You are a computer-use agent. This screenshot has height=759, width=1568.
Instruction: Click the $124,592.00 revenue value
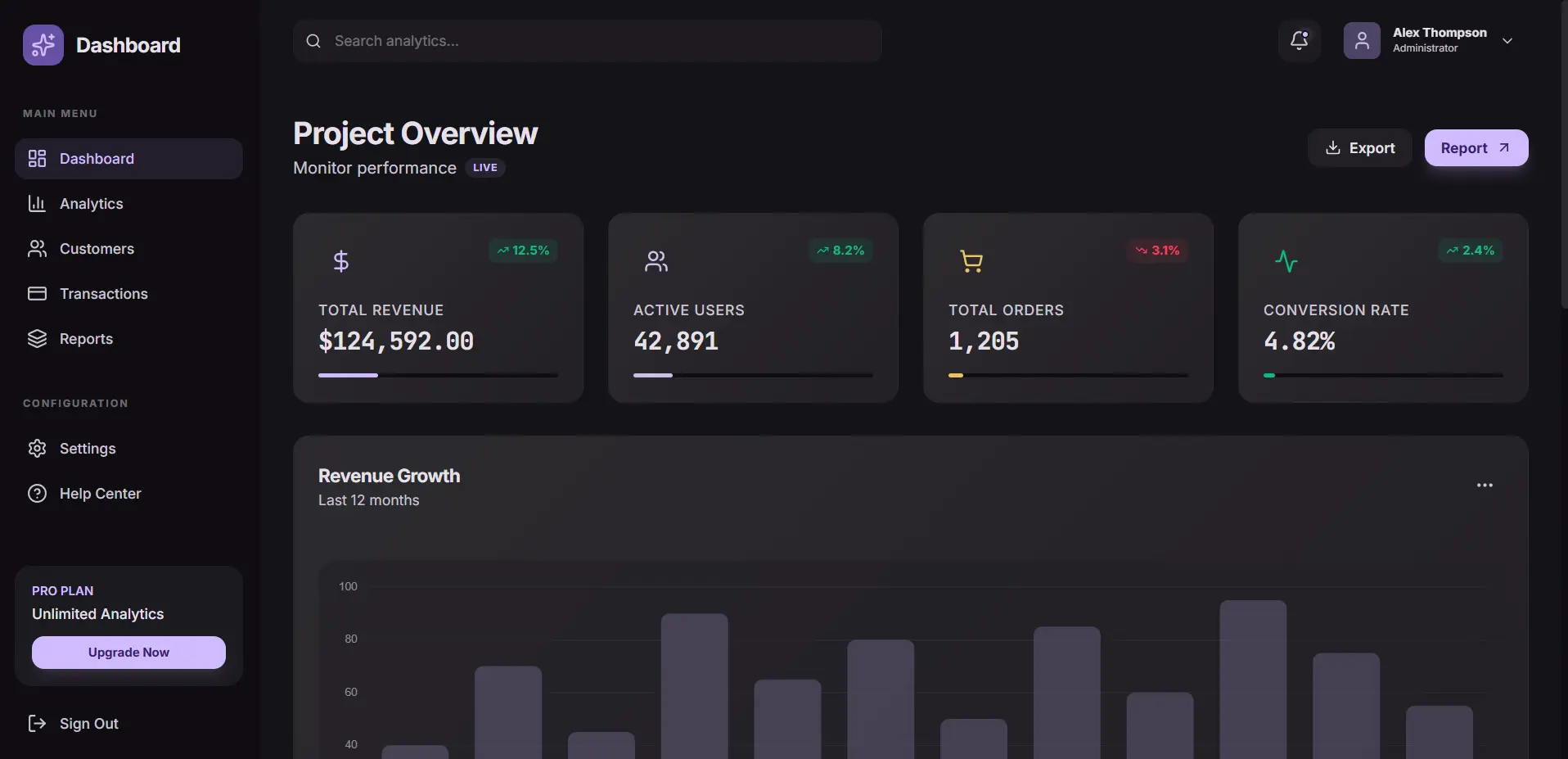click(x=396, y=341)
